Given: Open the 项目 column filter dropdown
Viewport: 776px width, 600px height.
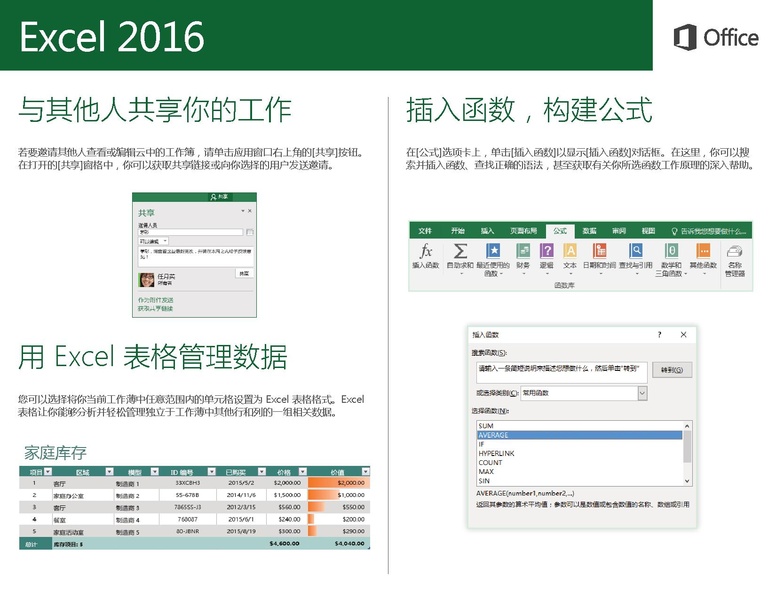Looking at the screenshot, I should pos(48,472).
